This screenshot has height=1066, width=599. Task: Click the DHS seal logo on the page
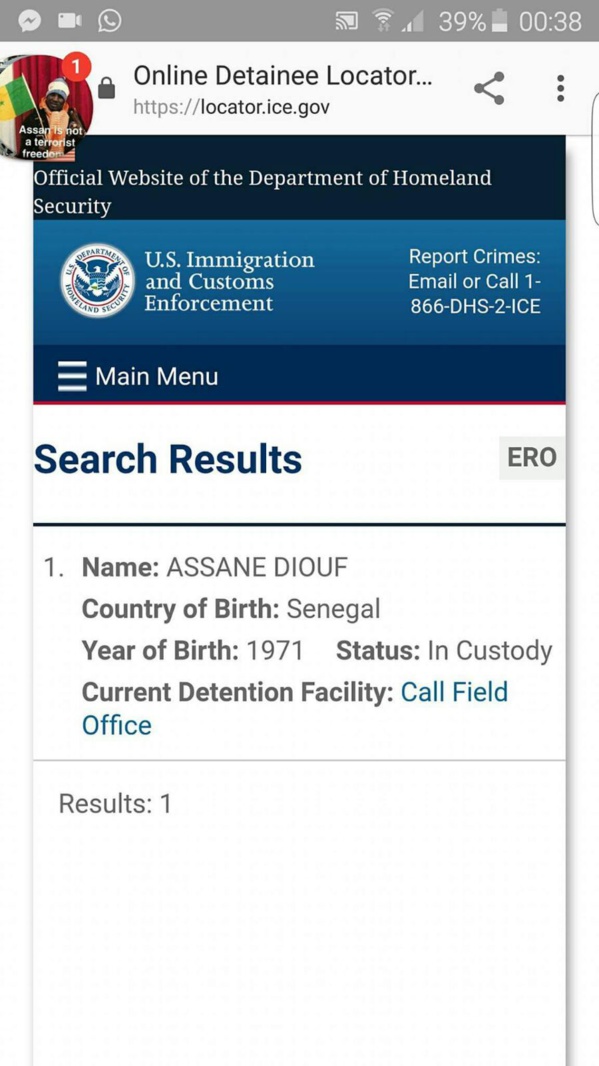(x=99, y=280)
